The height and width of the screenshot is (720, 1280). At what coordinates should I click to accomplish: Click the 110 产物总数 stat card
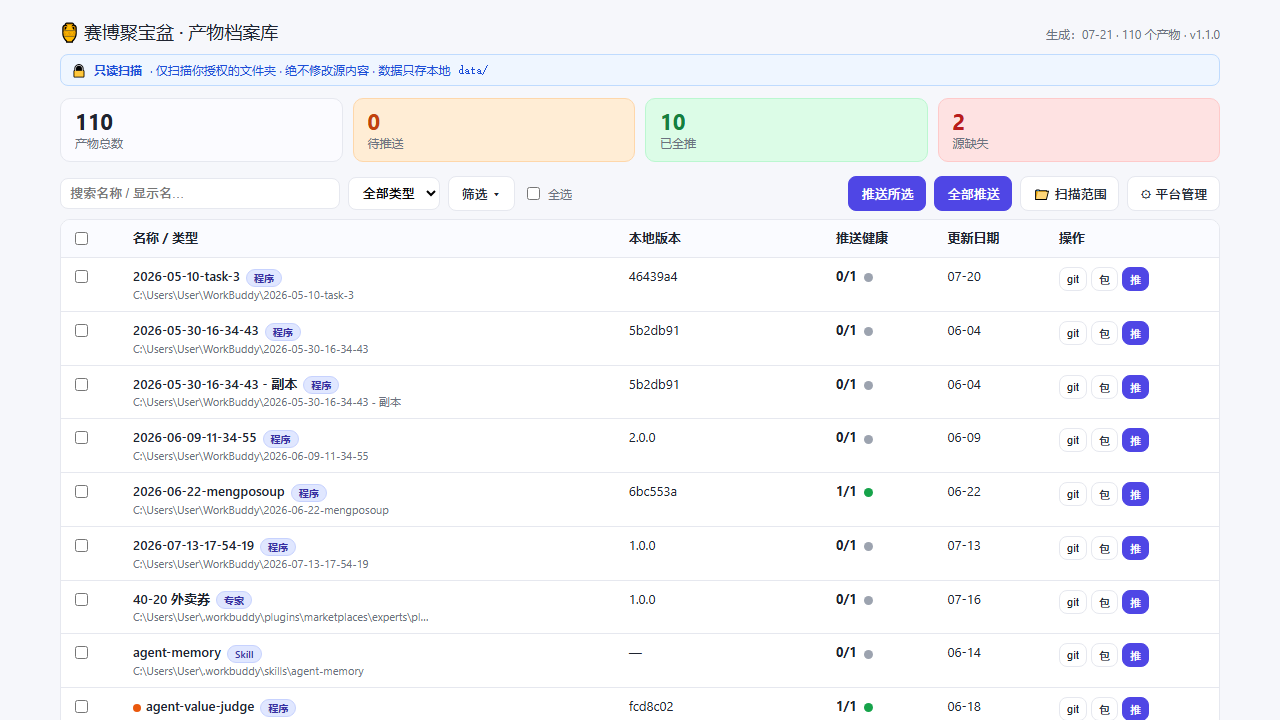coord(201,130)
